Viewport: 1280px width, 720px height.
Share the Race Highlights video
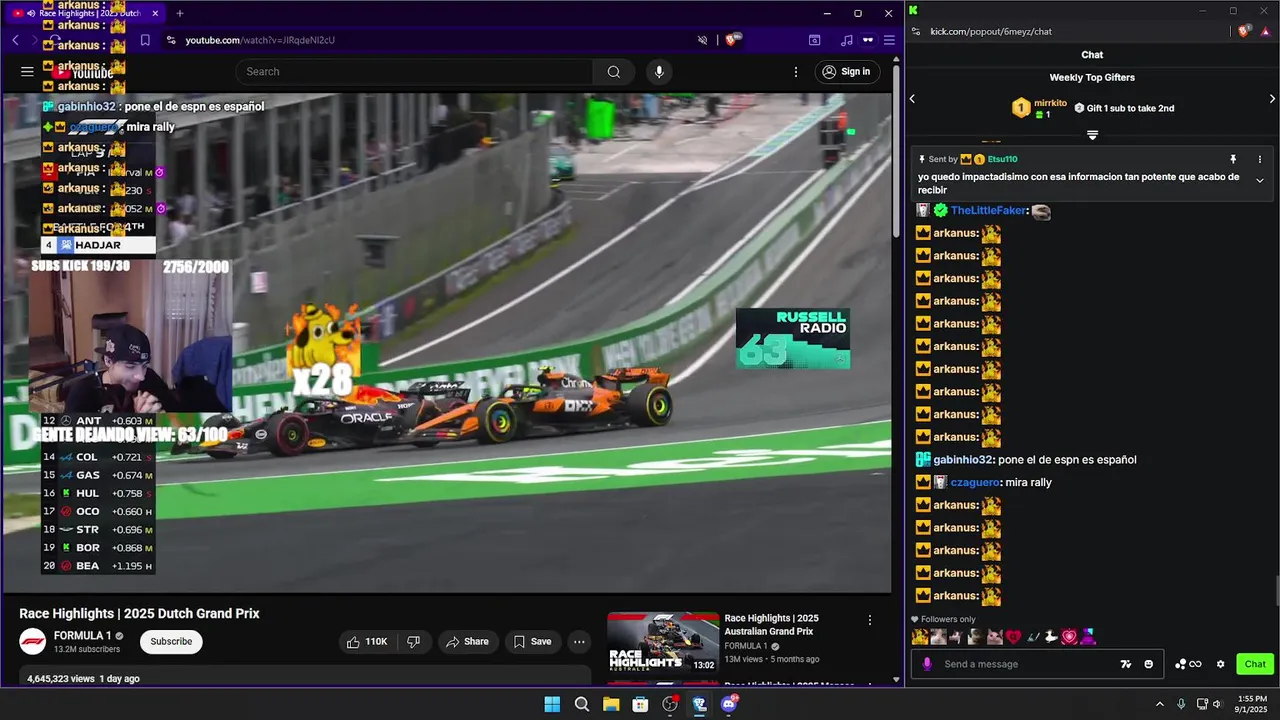[467, 641]
